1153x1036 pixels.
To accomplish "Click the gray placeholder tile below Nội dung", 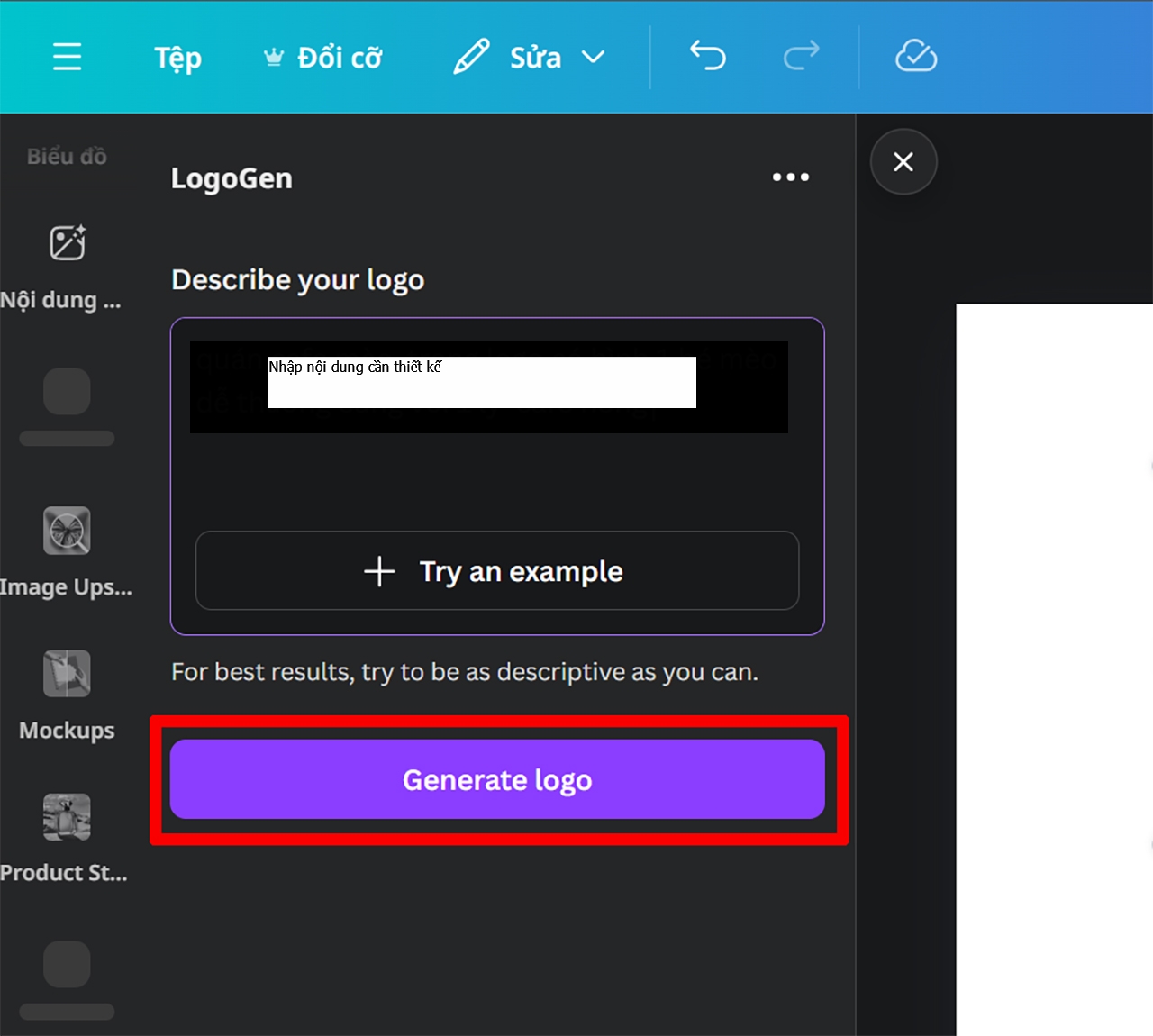I will tap(67, 392).
